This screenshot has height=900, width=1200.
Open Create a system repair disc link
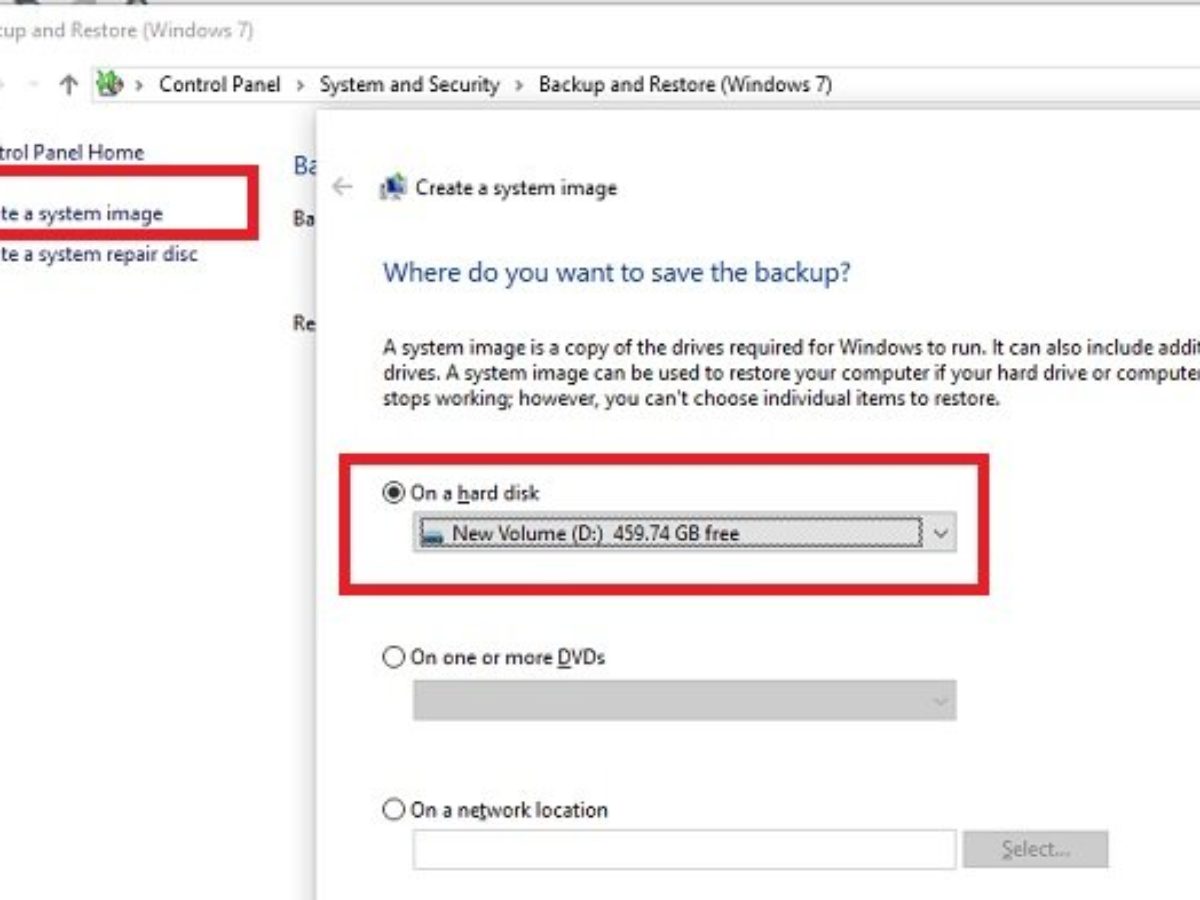pyautogui.click(x=99, y=254)
